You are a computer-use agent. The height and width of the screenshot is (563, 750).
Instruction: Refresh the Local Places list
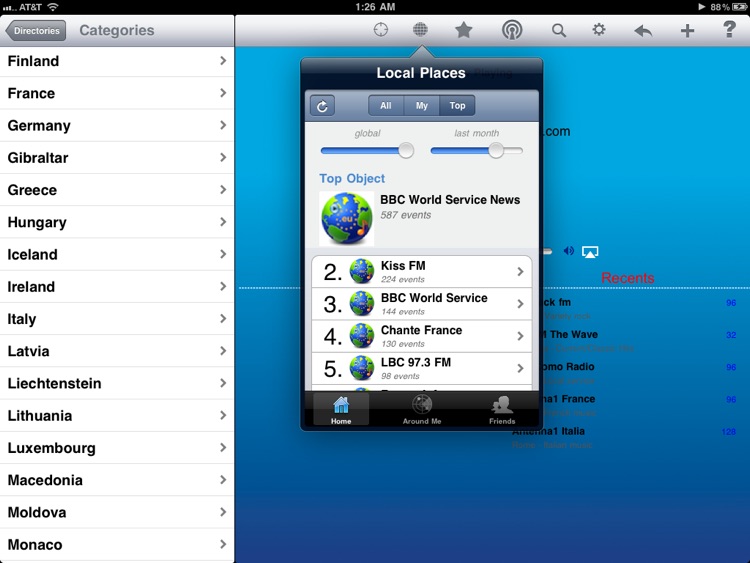coord(322,106)
